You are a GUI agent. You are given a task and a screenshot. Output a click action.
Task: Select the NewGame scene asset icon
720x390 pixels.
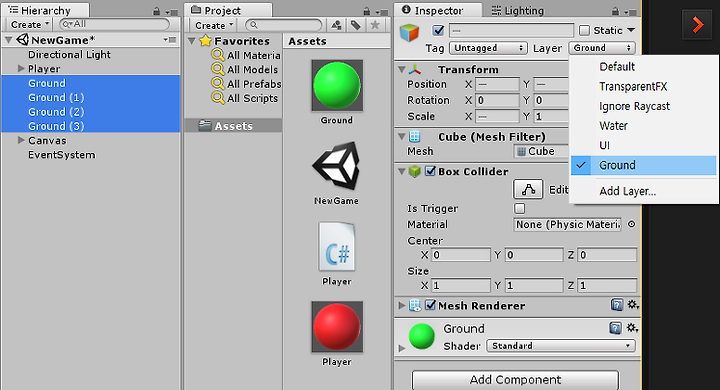[x=337, y=166]
